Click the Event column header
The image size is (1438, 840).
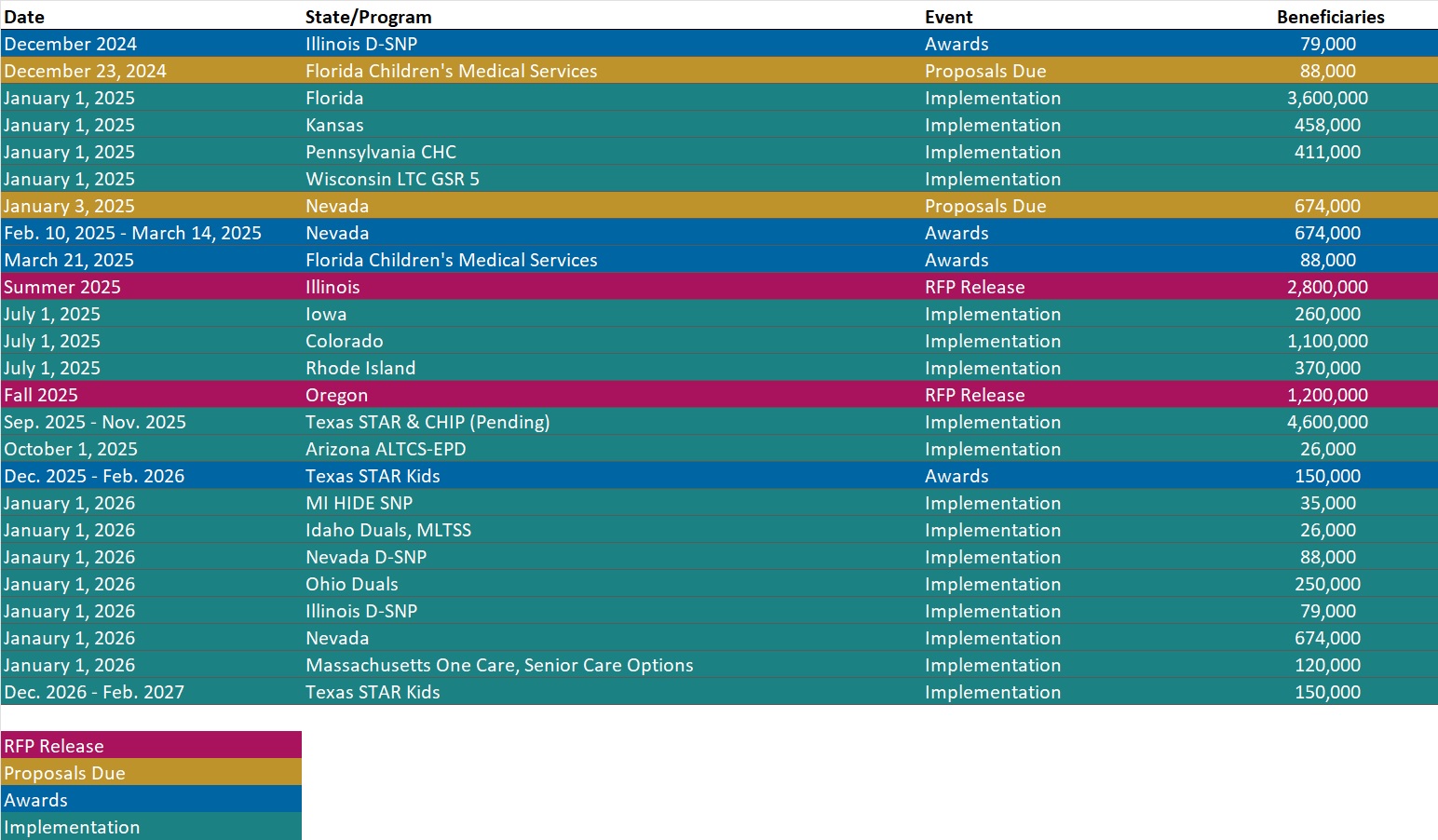pyautogui.click(x=948, y=17)
